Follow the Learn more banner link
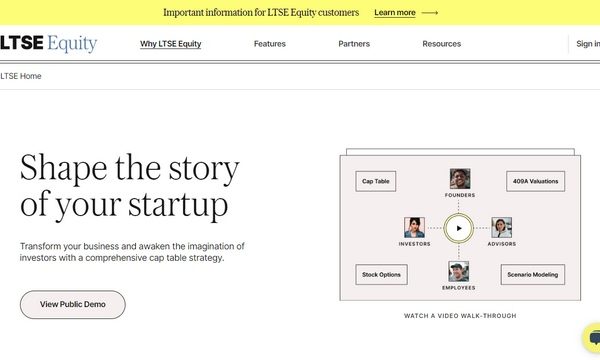The width and height of the screenshot is (600, 360). pos(395,13)
